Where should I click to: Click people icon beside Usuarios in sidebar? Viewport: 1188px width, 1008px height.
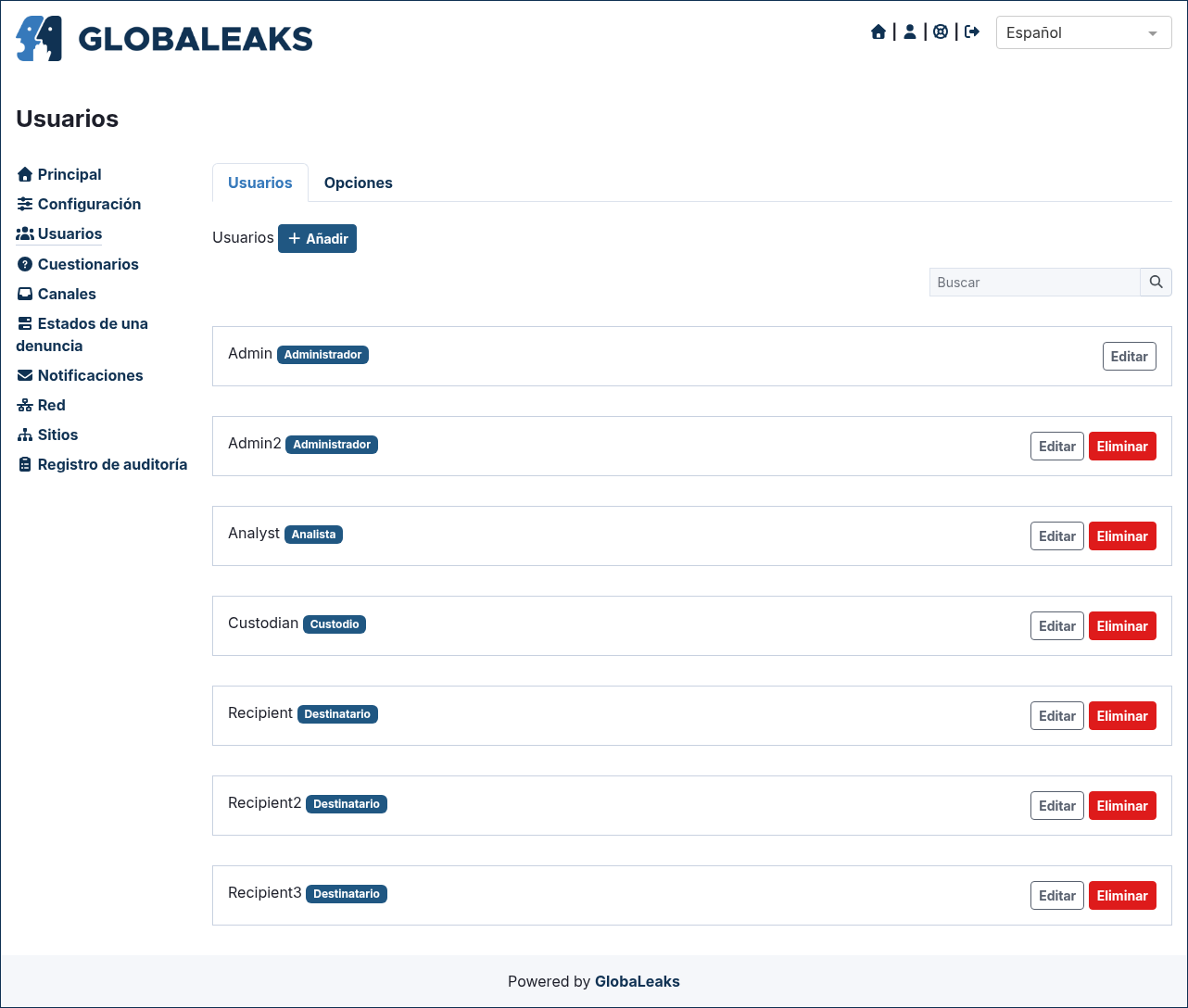25,233
